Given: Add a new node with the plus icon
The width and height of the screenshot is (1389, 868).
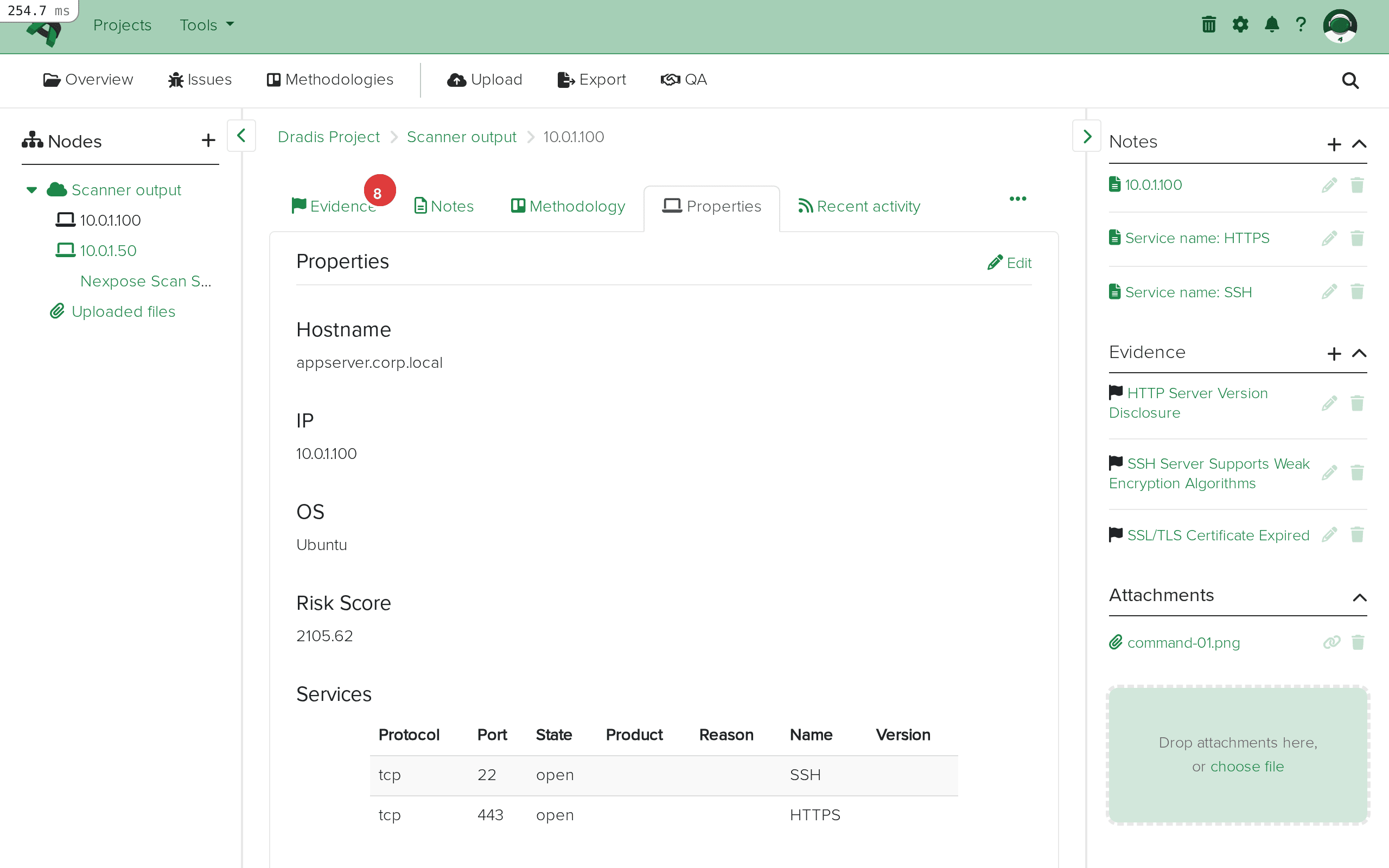Looking at the screenshot, I should 208,140.
